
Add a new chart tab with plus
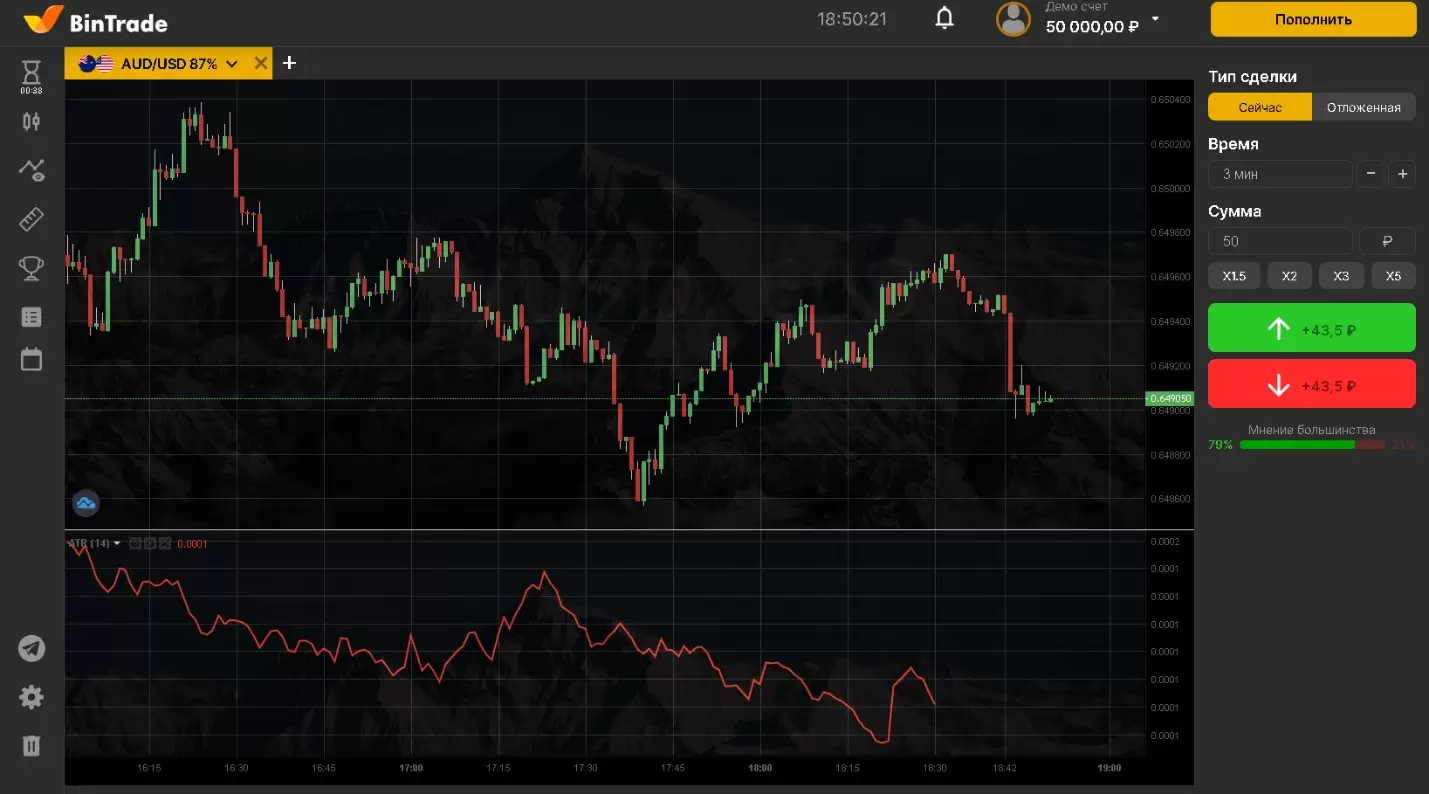pyautogui.click(x=289, y=63)
